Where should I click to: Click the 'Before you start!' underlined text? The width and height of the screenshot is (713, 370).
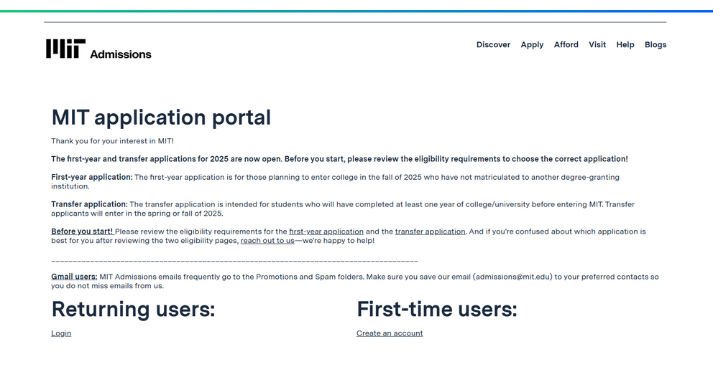click(82, 231)
